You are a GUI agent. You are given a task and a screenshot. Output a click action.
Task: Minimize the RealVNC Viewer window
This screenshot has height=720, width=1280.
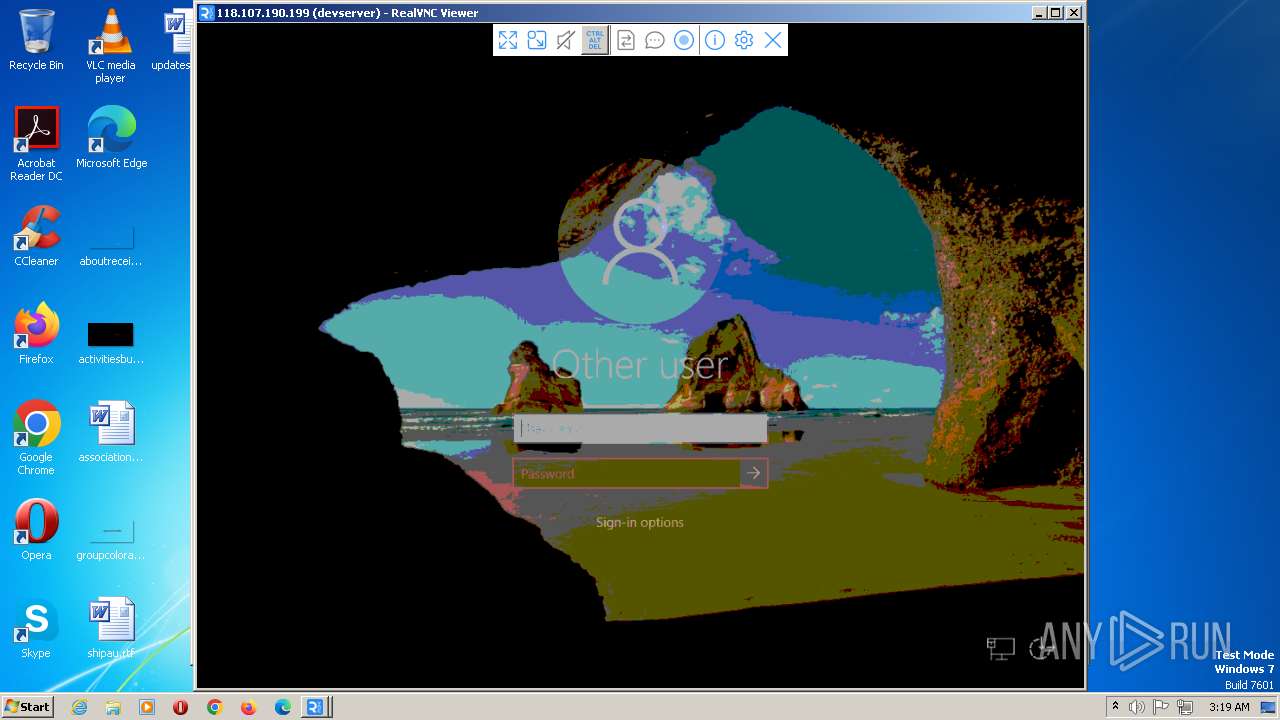tap(1039, 13)
